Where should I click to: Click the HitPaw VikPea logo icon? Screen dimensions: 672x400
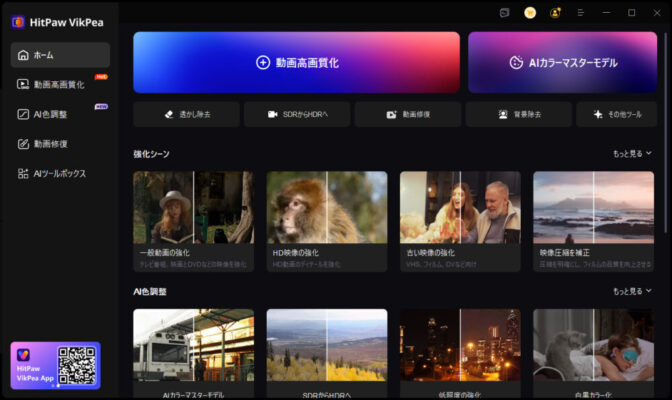click(x=18, y=22)
